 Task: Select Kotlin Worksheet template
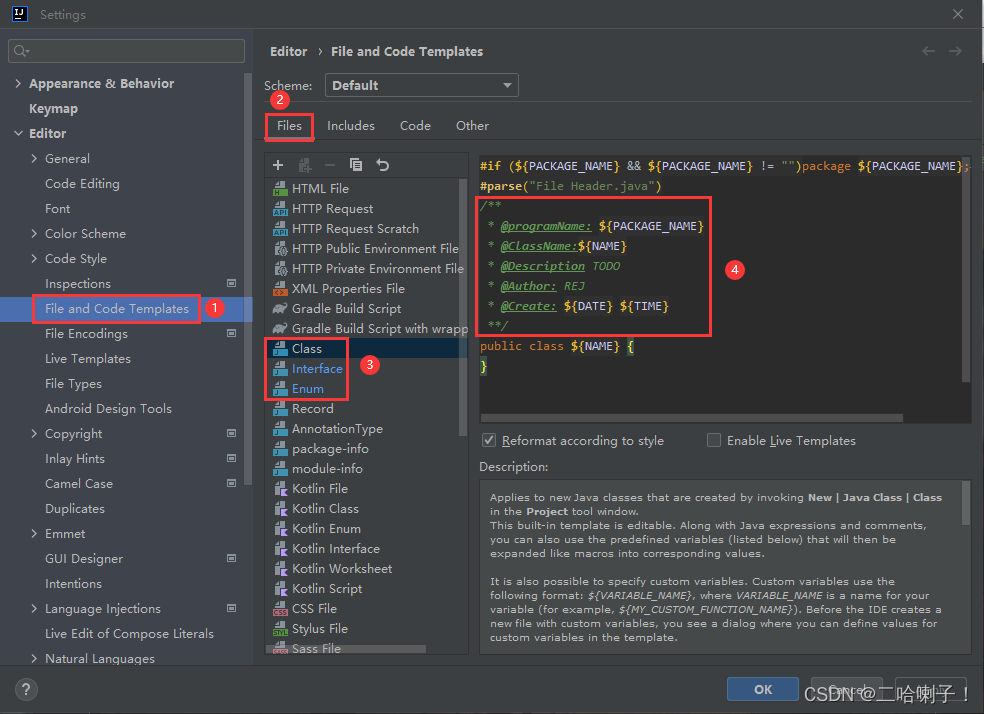click(x=342, y=569)
